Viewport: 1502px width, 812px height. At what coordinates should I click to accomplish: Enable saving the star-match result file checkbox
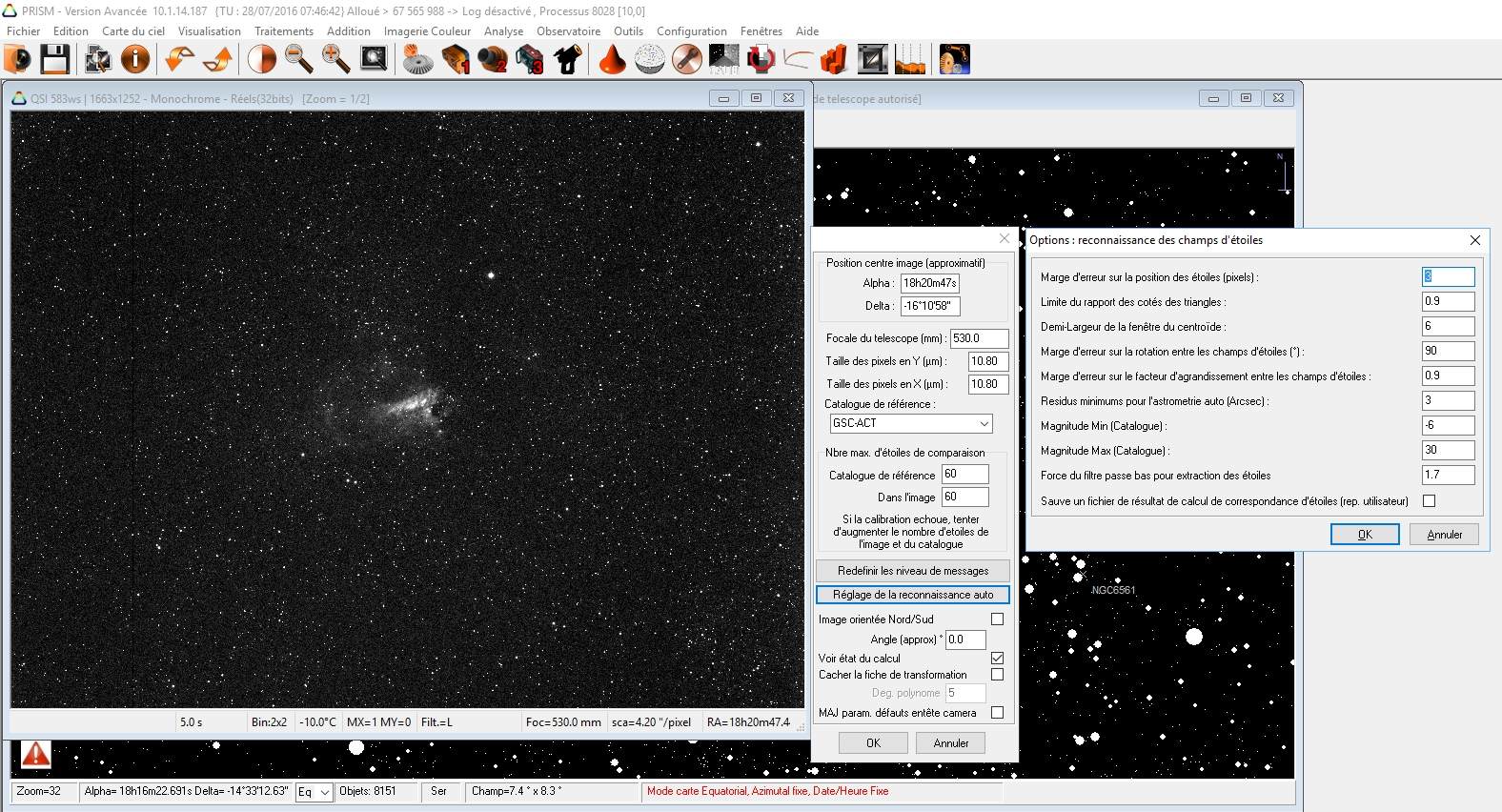[1429, 501]
